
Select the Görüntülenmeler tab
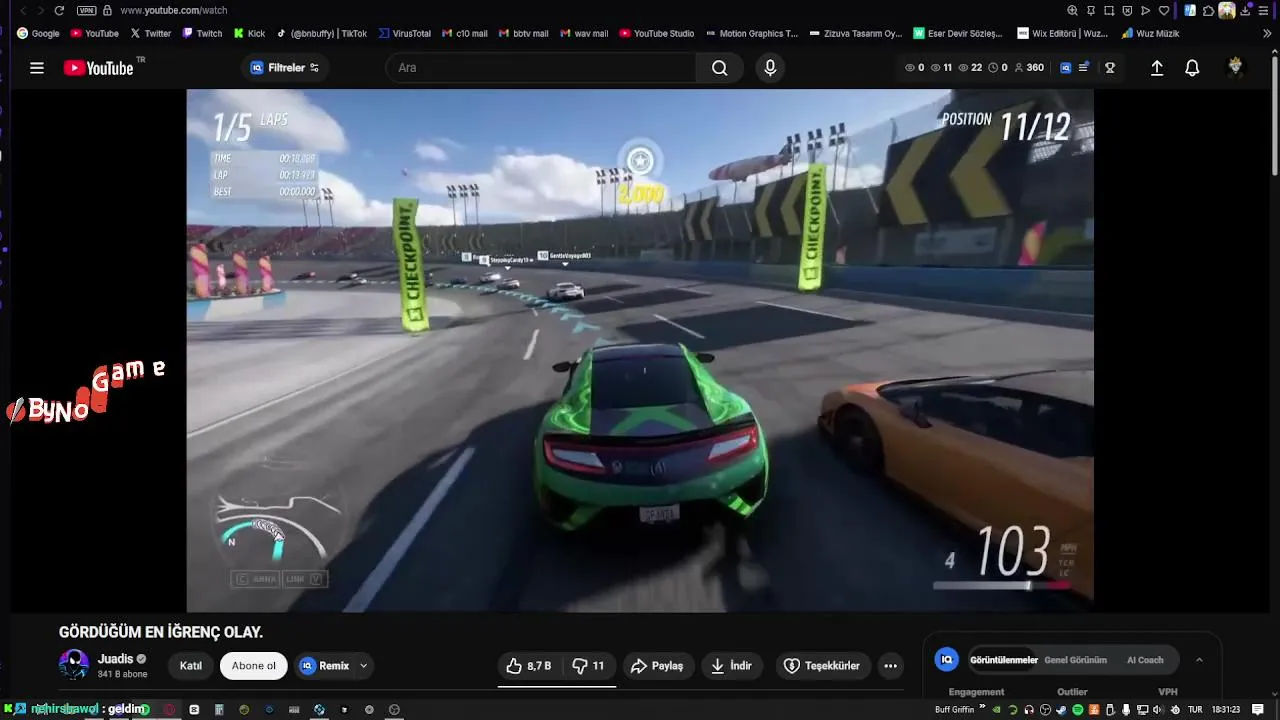pos(1003,660)
